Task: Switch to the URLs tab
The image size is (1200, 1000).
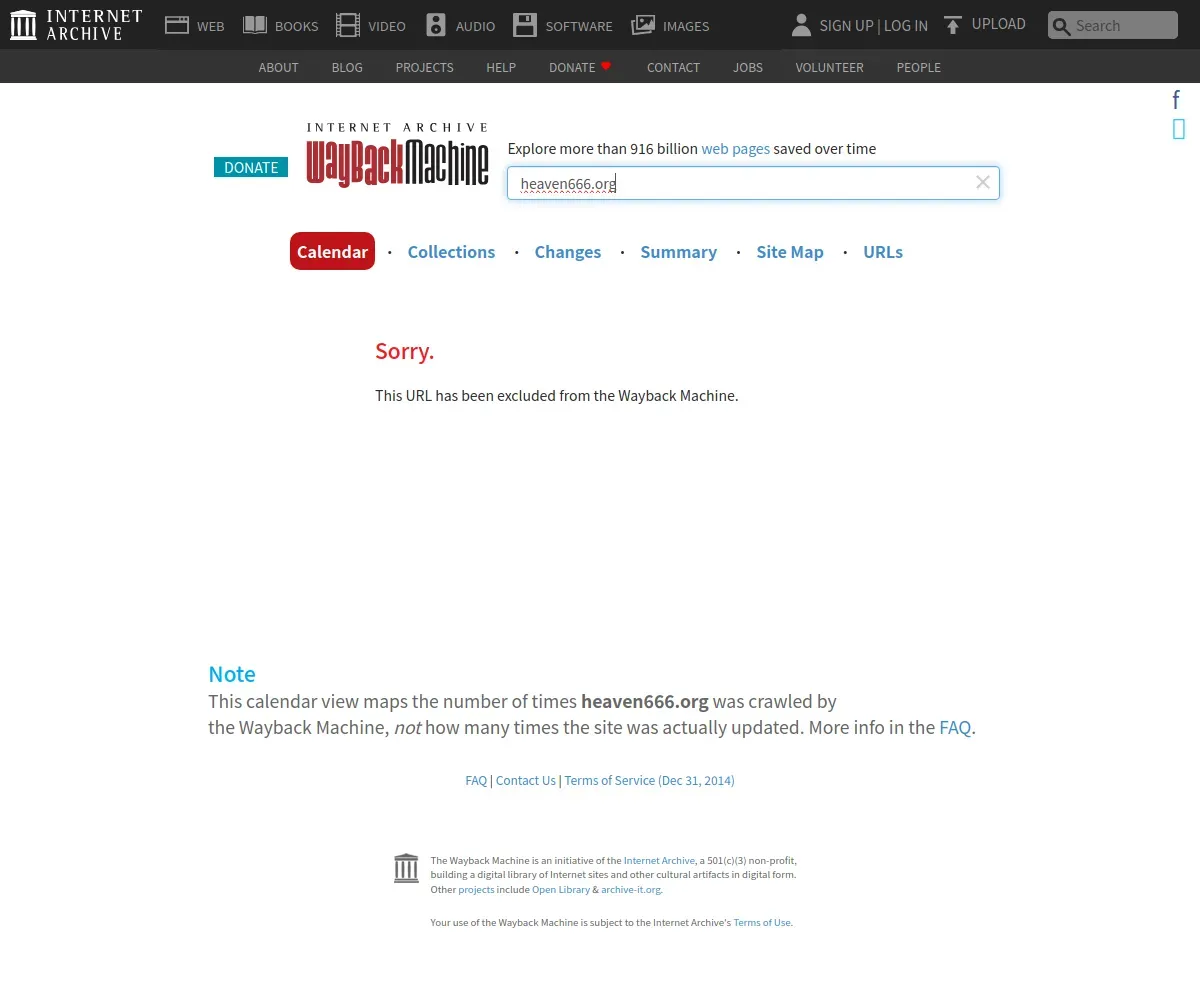Action: tap(883, 252)
